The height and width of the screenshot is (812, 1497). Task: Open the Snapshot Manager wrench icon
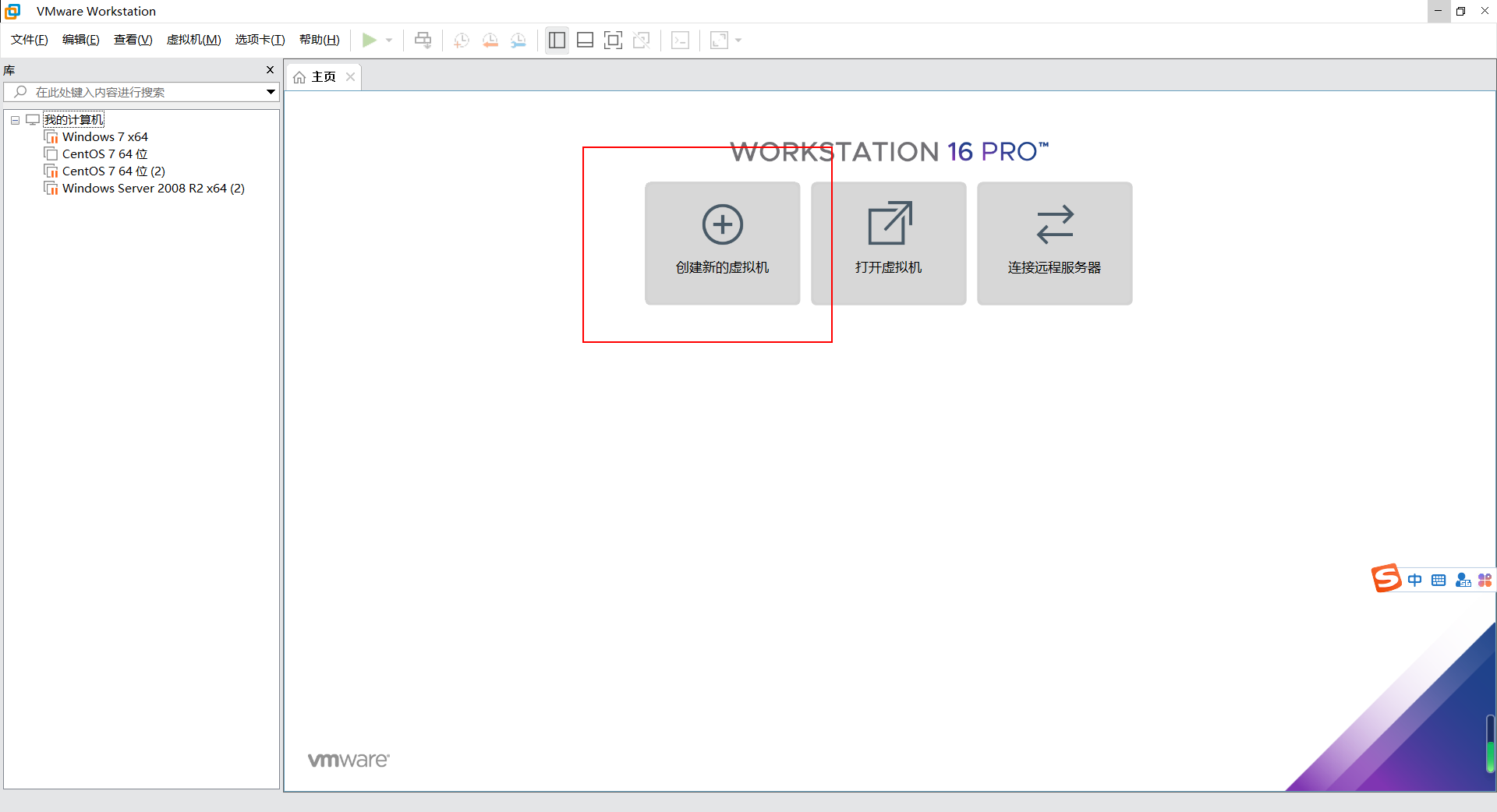coord(518,40)
